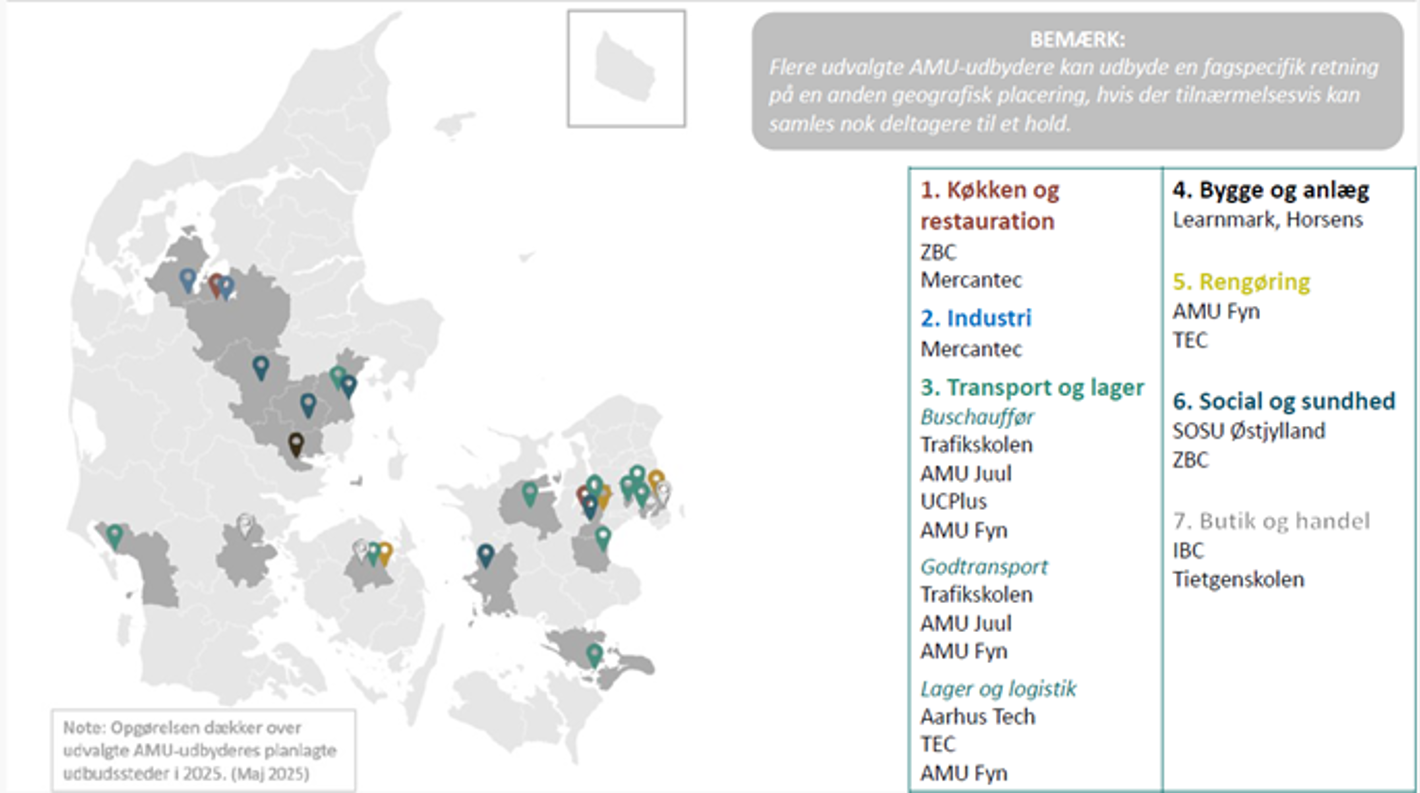Image resolution: width=1420 pixels, height=793 pixels.
Task: Click the BEMÆRK notice box
Action: [1076, 81]
